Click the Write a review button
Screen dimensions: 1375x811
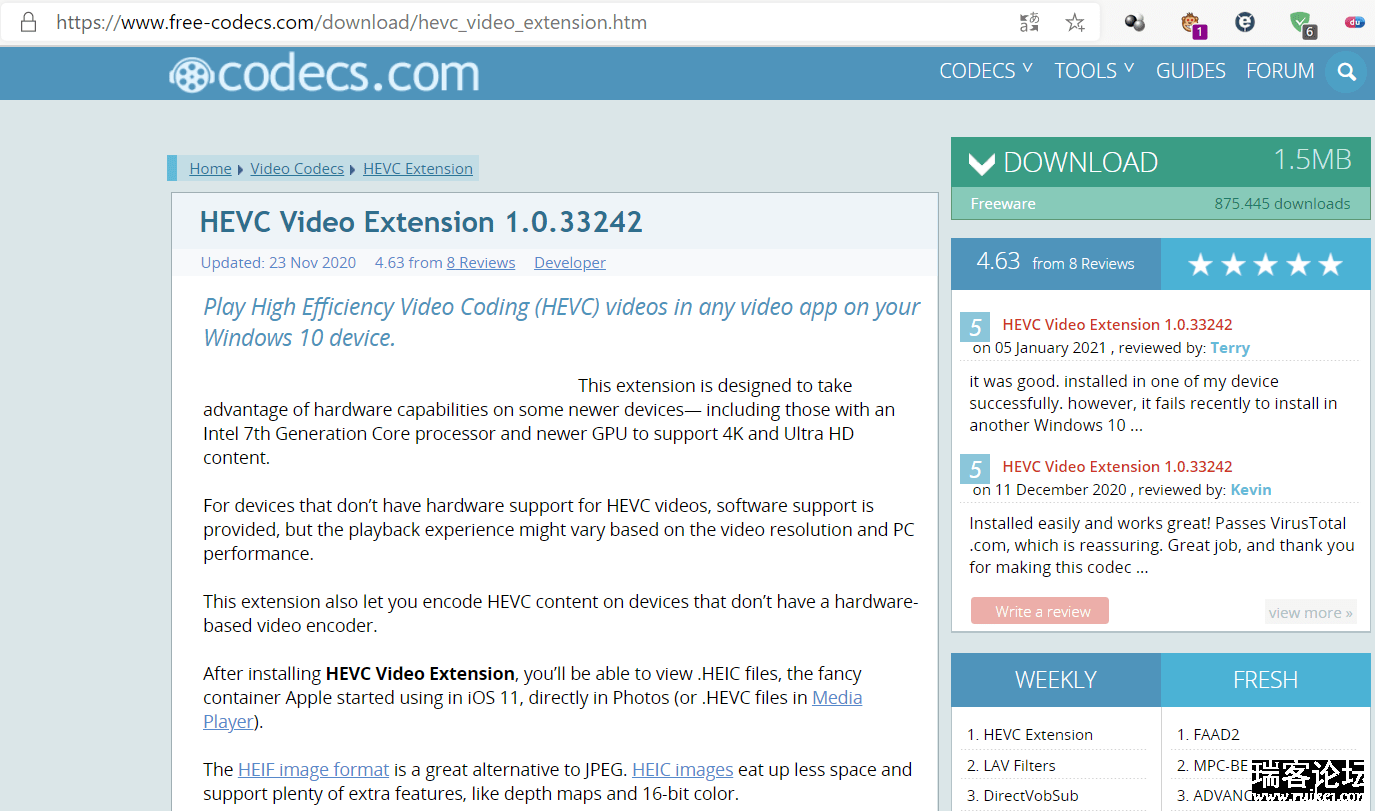coord(1040,611)
